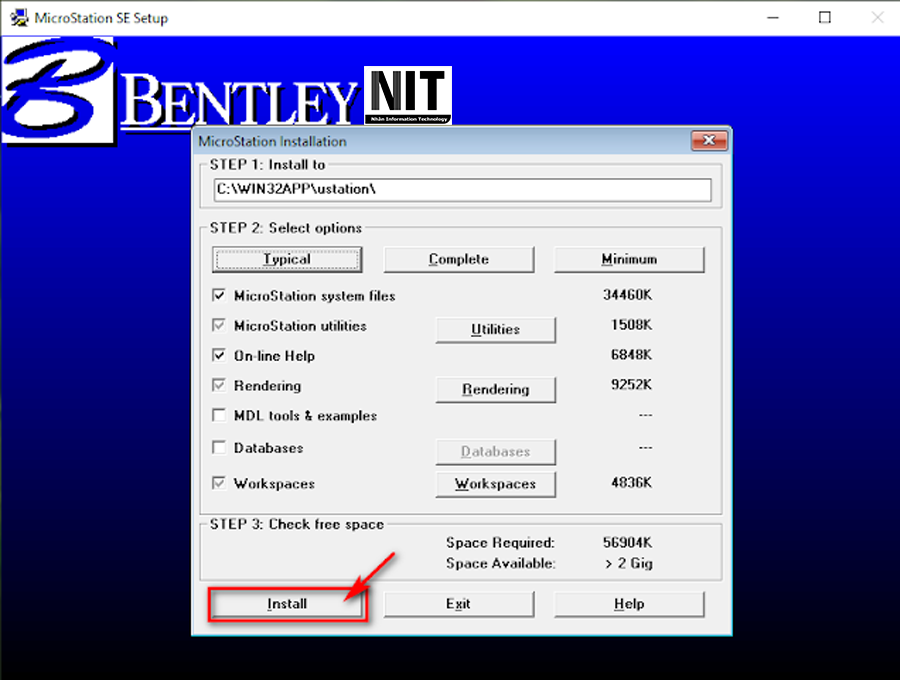The image size is (900, 680).
Task: Start installation with Install button
Action: click(287, 604)
